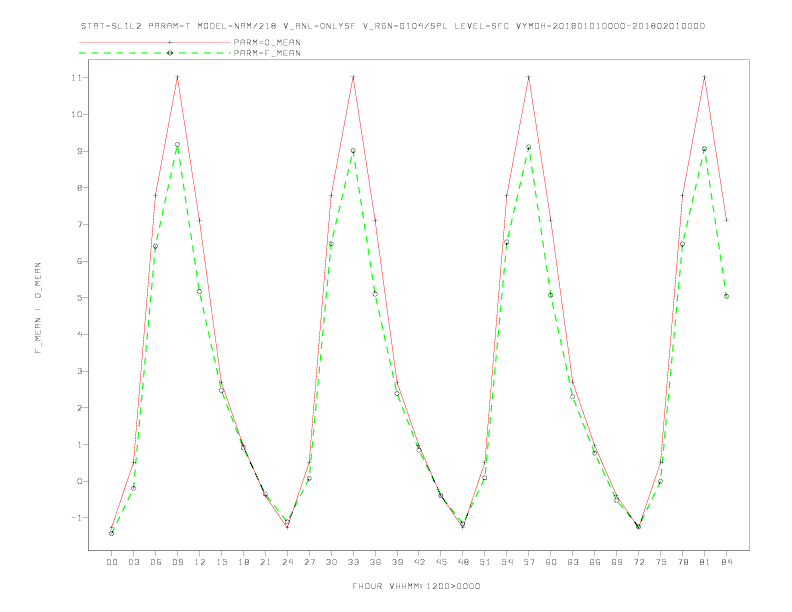
Task: Click x-axis tick label 75
Action: click(x=661, y=562)
